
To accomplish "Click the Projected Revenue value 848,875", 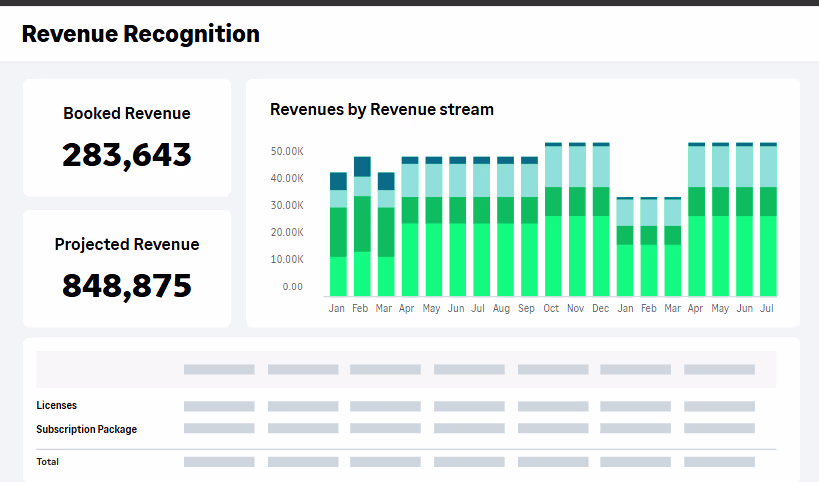I will (x=127, y=286).
